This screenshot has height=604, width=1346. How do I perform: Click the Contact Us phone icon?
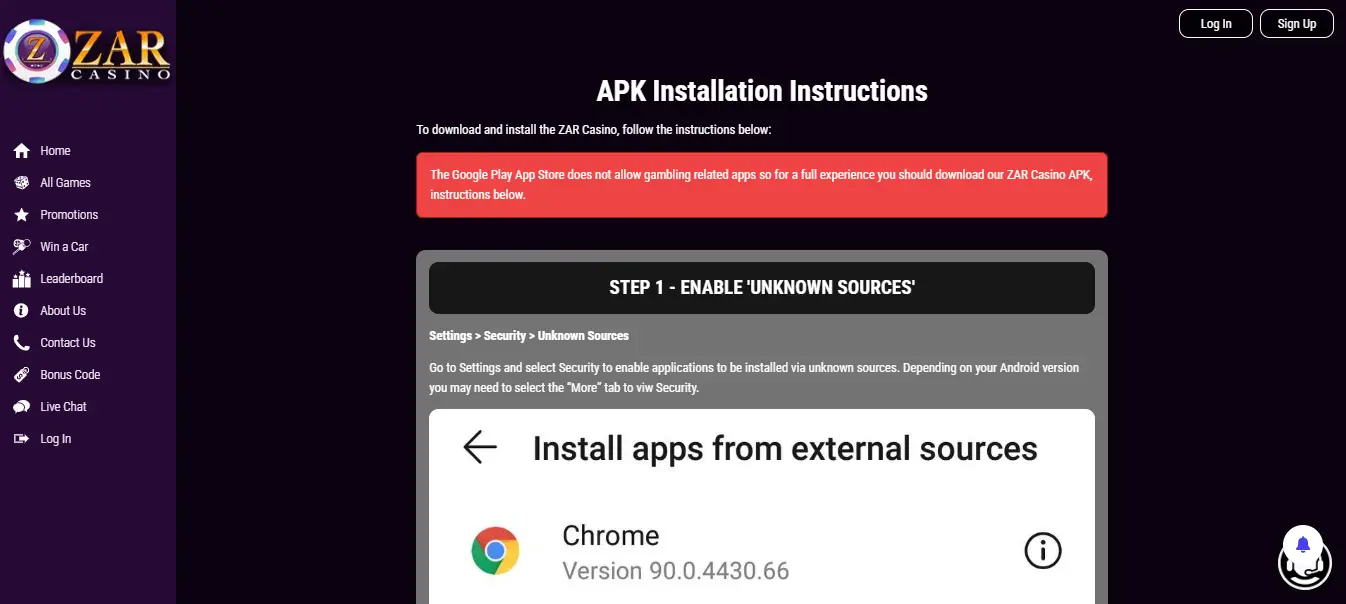(21, 343)
